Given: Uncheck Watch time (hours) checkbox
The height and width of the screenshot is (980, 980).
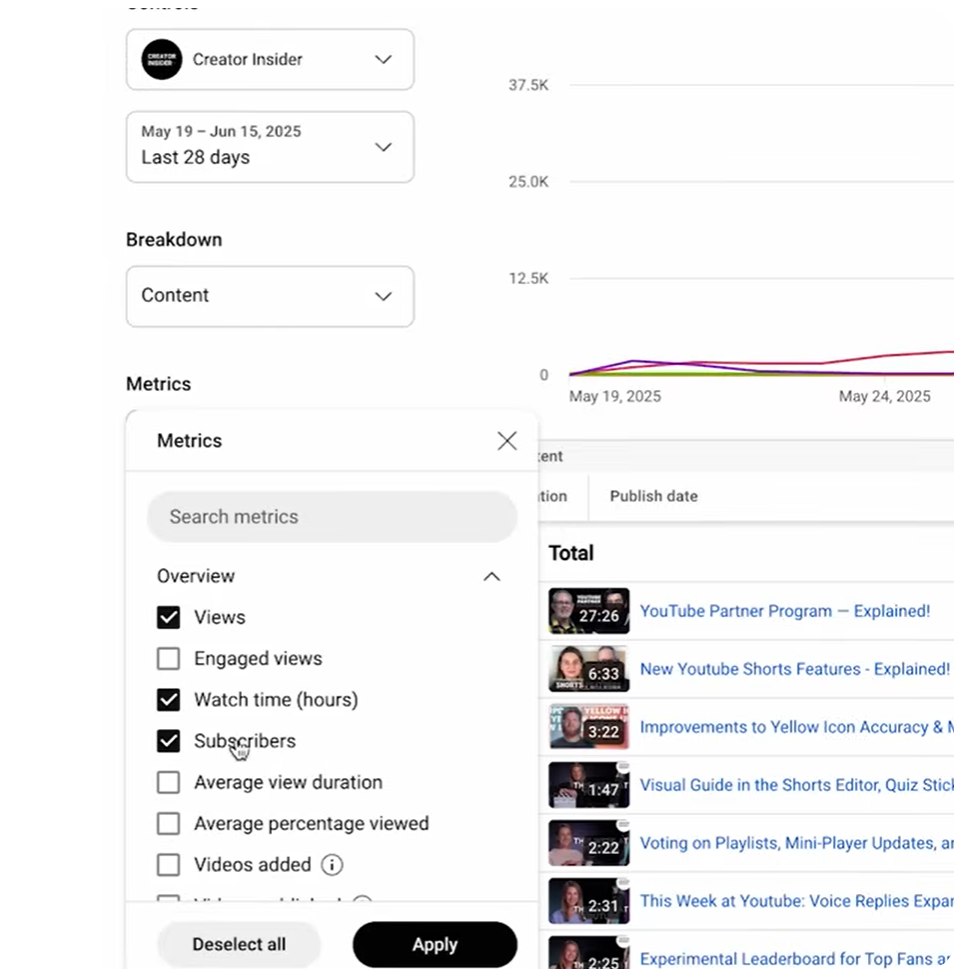Looking at the screenshot, I should click(168, 700).
